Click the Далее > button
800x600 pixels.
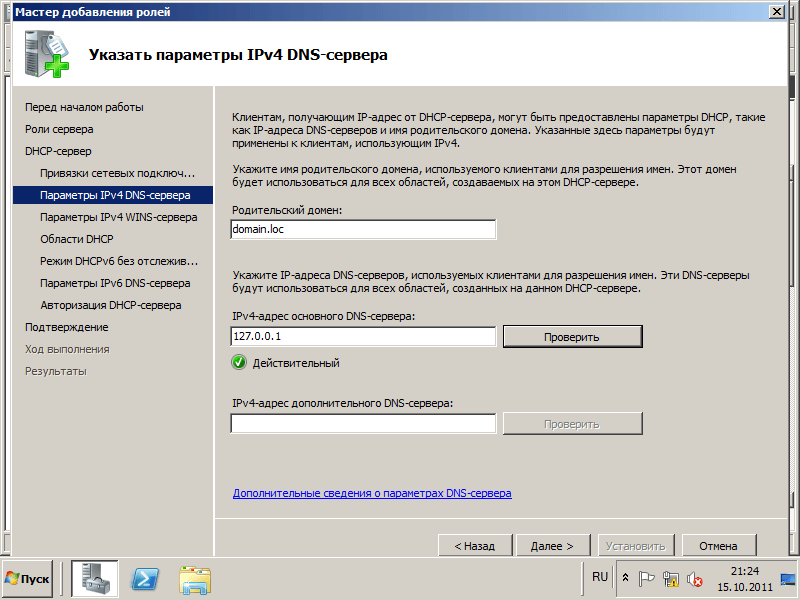tap(553, 546)
